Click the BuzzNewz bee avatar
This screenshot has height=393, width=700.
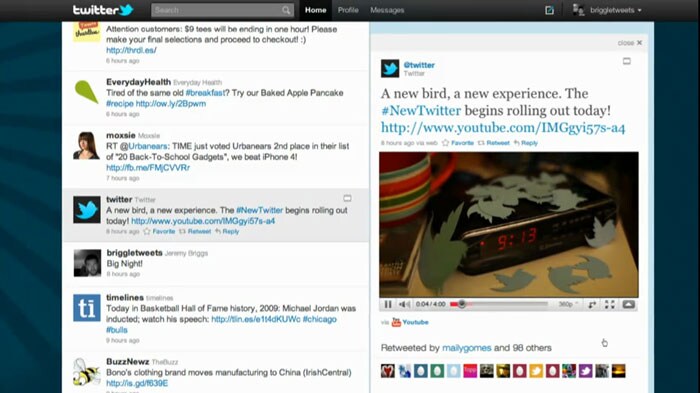tap(87, 372)
